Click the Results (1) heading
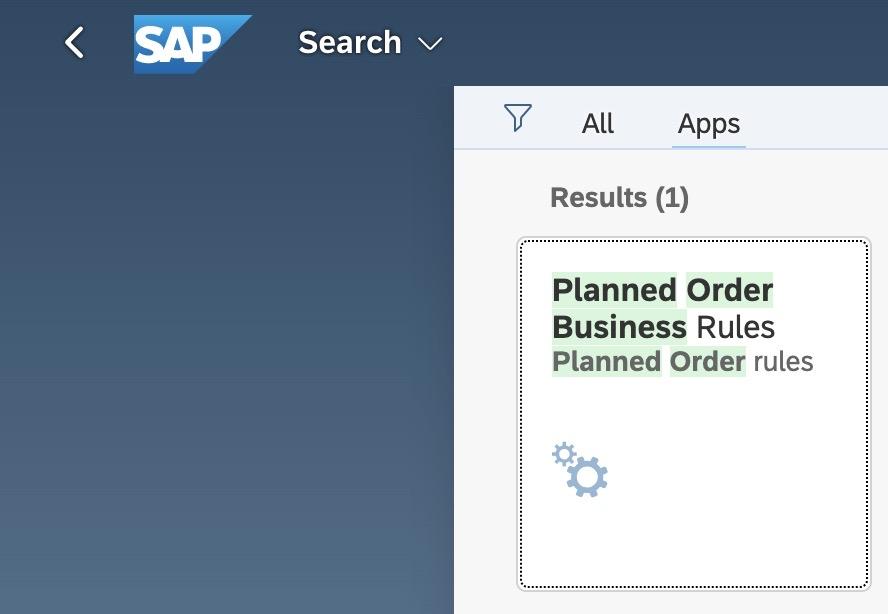 coord(619,197)
